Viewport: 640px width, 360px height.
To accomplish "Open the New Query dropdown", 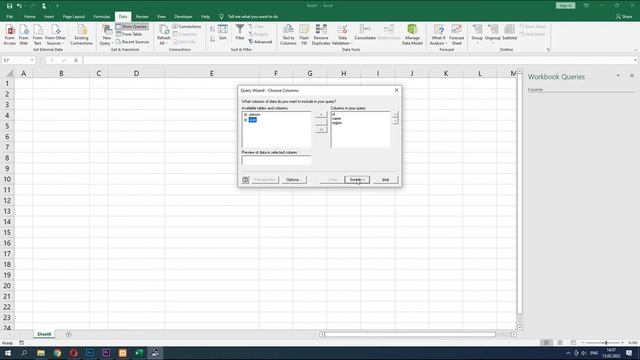I will pos(107,34).
